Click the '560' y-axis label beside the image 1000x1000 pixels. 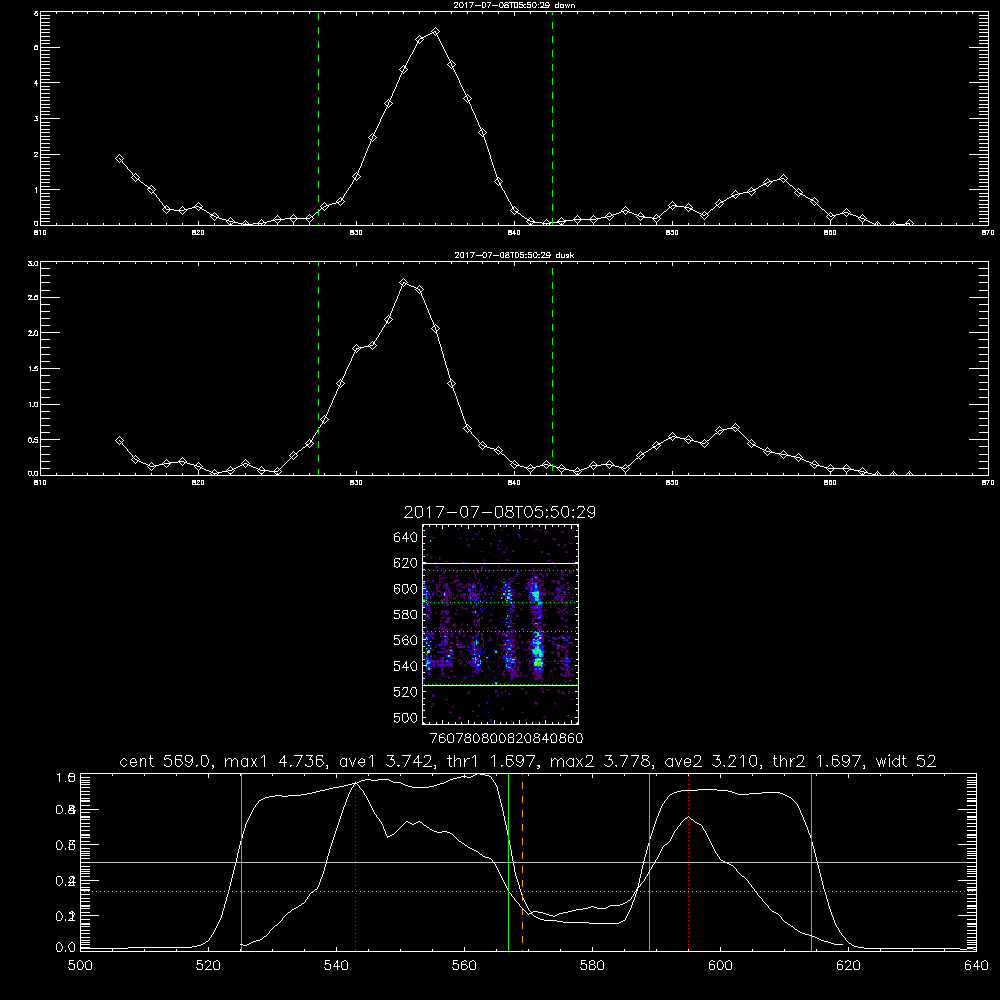pyautogui.click(x=405, y=640)
